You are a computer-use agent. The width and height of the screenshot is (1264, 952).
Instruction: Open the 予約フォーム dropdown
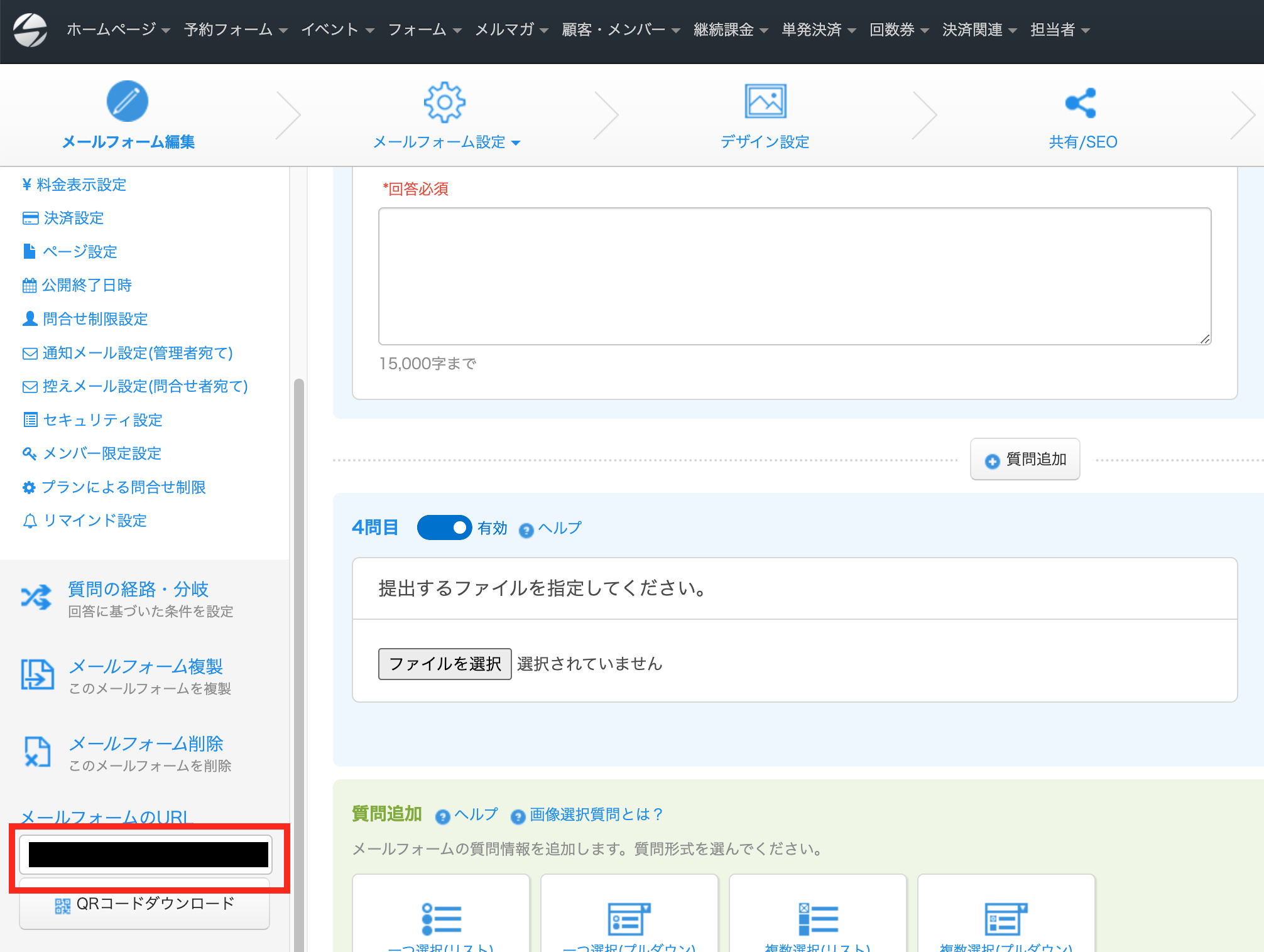point(236,30)
